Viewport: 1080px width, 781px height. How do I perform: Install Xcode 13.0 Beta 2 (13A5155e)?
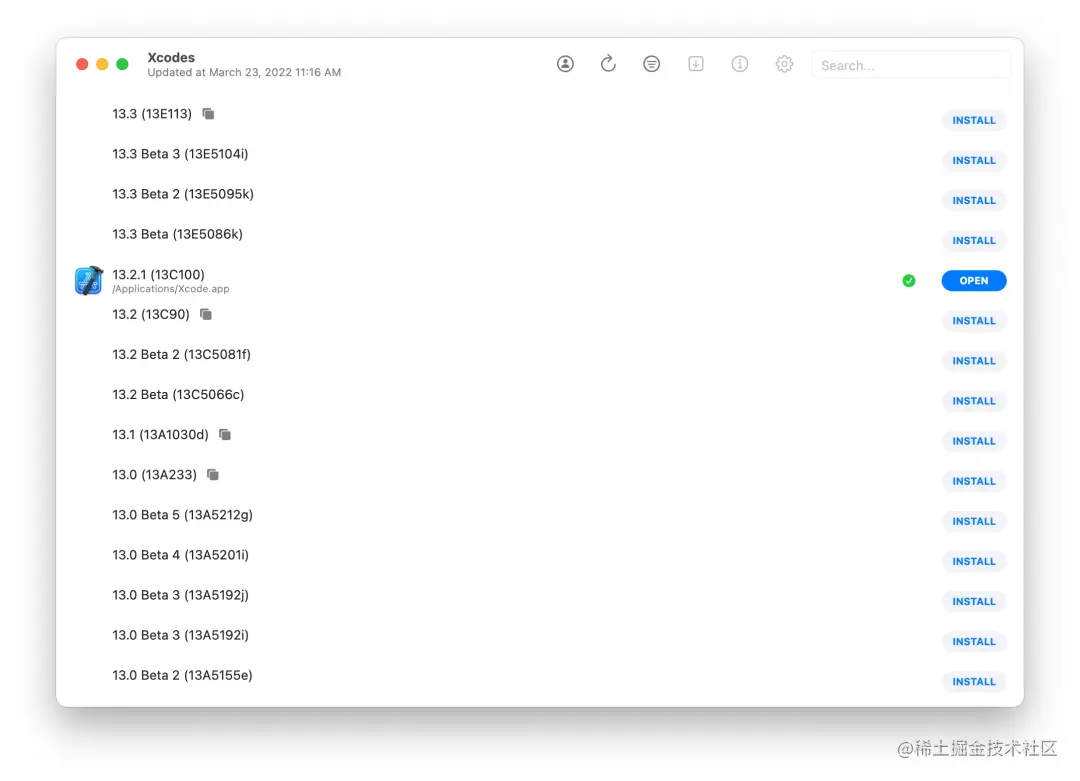973,682
